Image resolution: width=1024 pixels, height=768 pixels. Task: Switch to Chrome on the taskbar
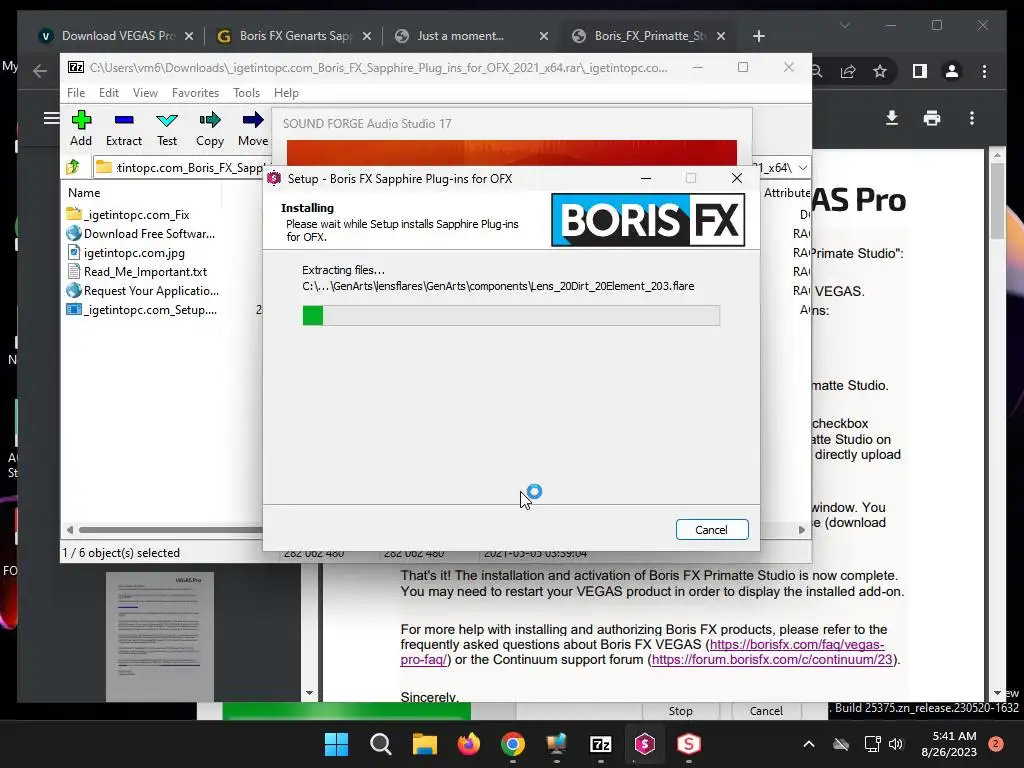pyautogui.click(x=513, y=744)
